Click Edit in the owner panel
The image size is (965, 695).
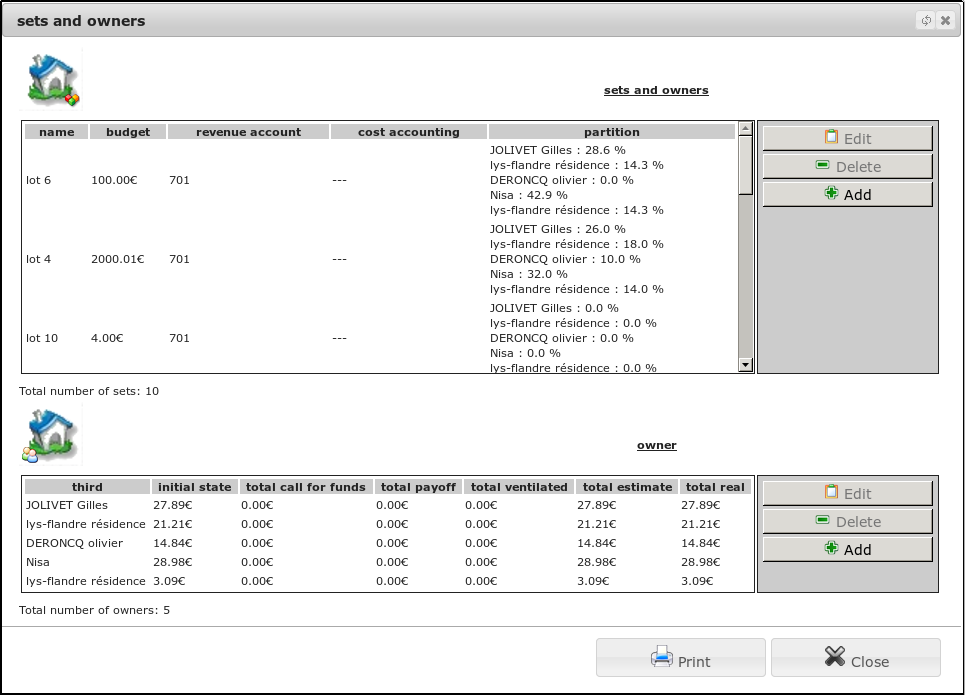point(847,494)
